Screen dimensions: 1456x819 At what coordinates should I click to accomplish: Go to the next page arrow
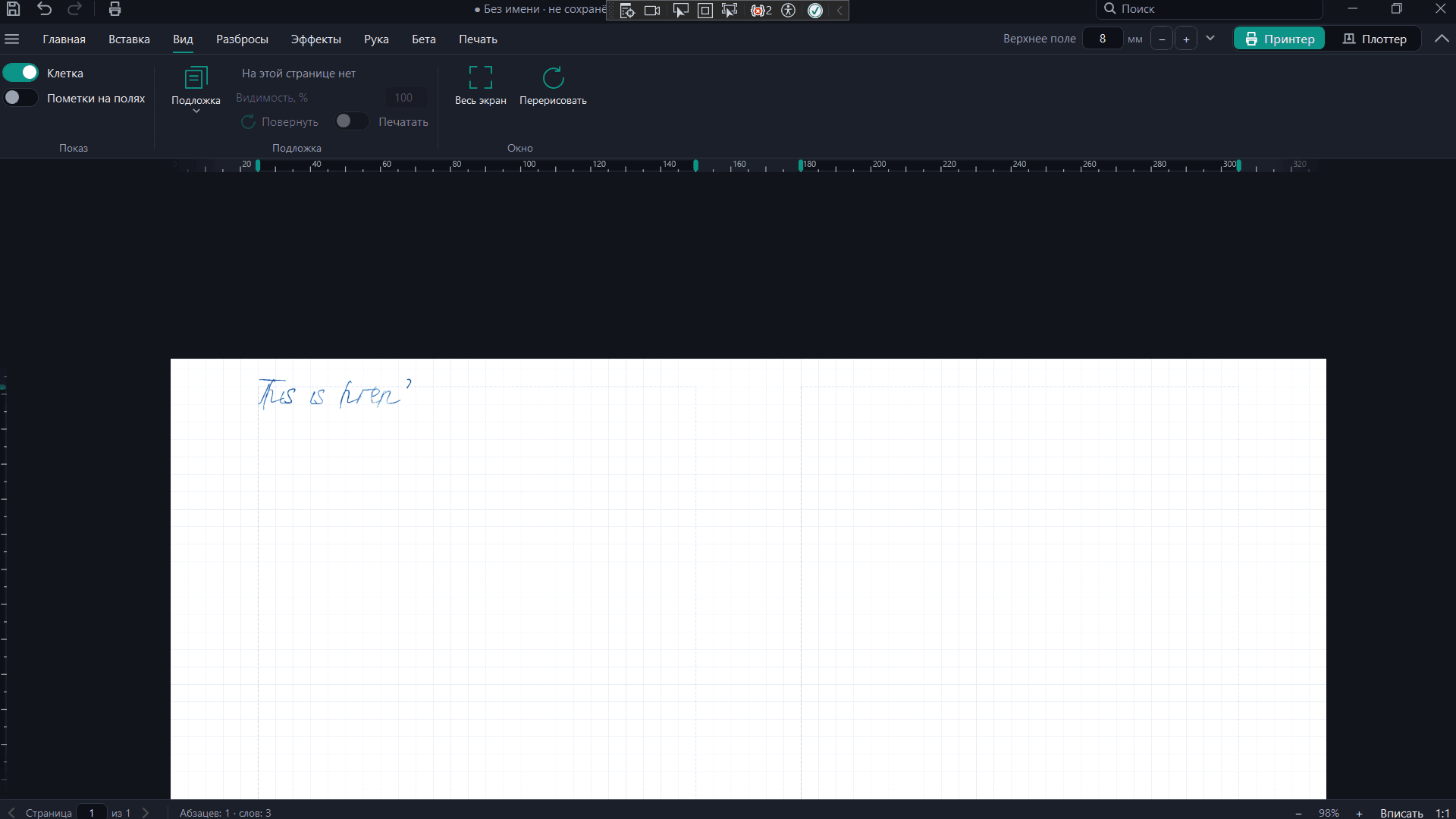click(x=146, y=813)
